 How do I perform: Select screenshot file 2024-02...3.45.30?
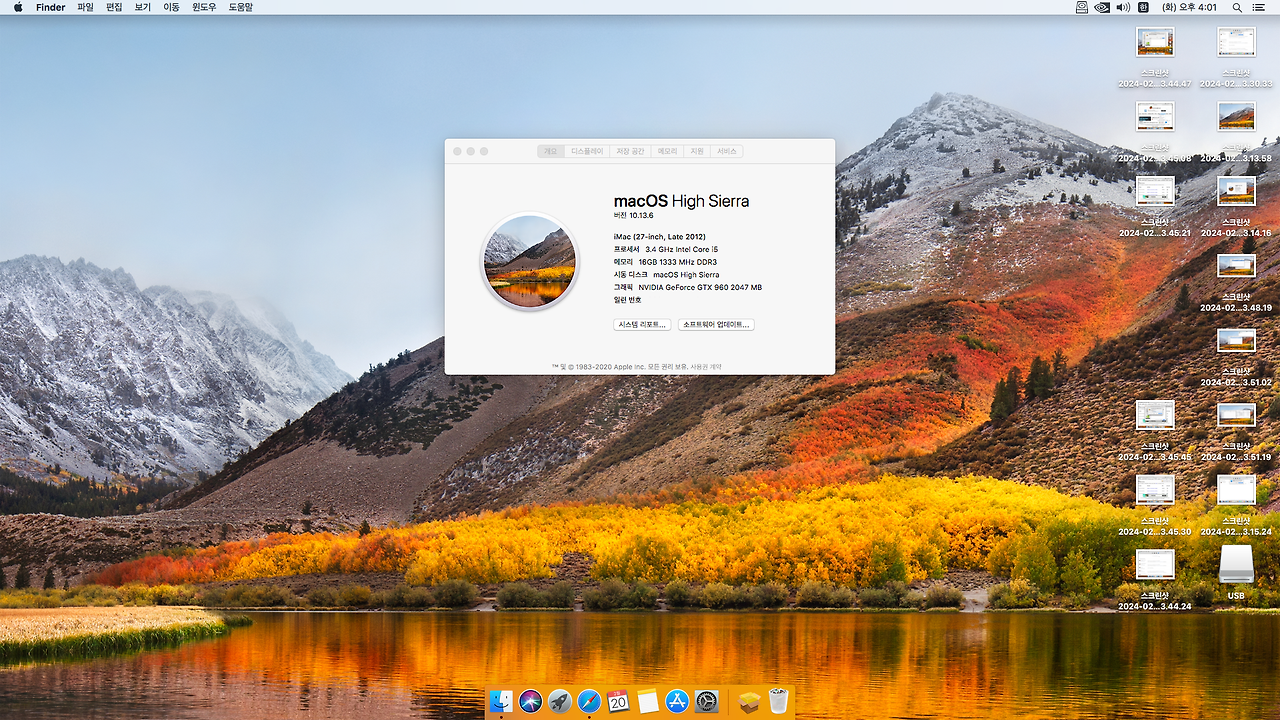pos(1155,506)
